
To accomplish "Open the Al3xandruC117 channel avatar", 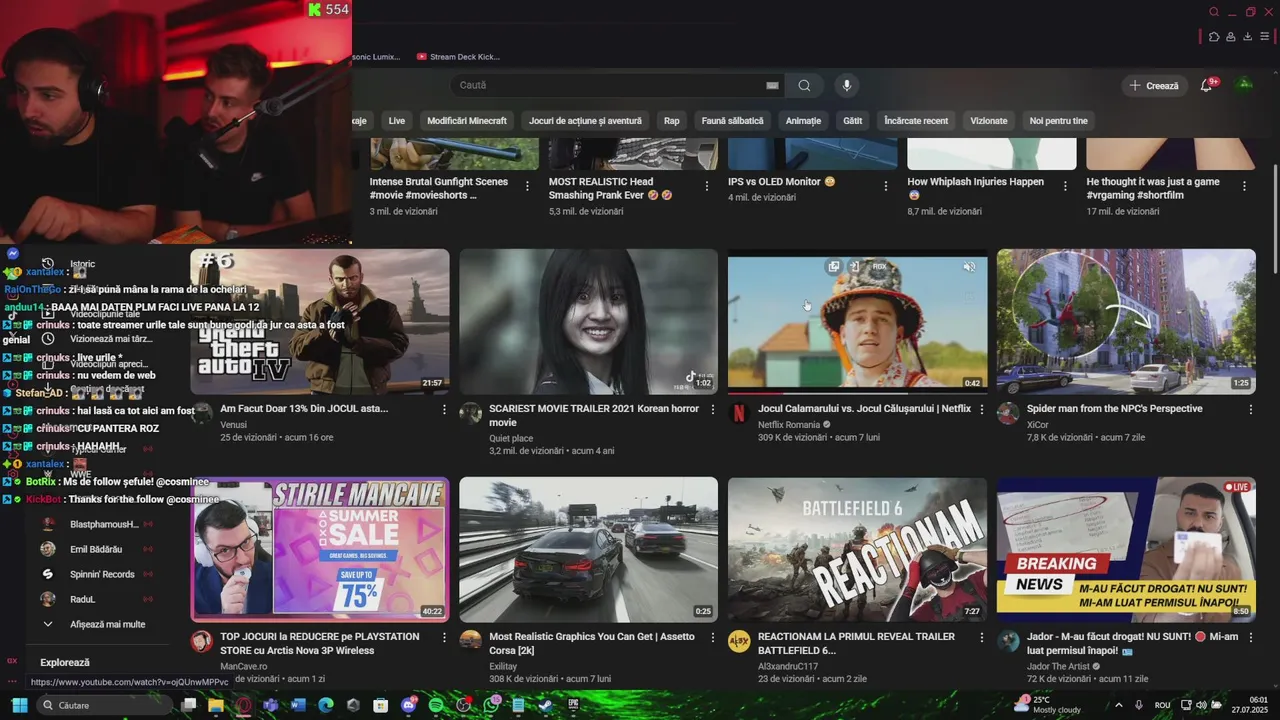I will coord(739,642).
